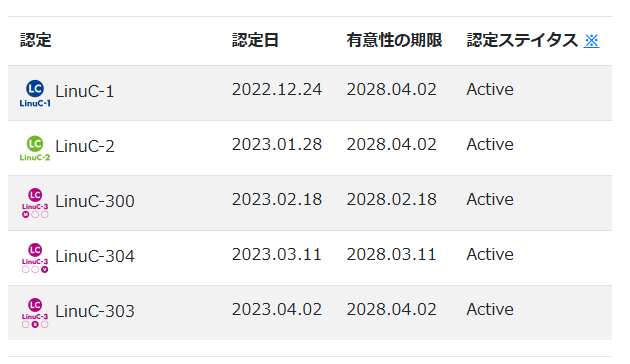Click the 2022.12.24 certification date
The image size is (630, 364).
(277, 89)
